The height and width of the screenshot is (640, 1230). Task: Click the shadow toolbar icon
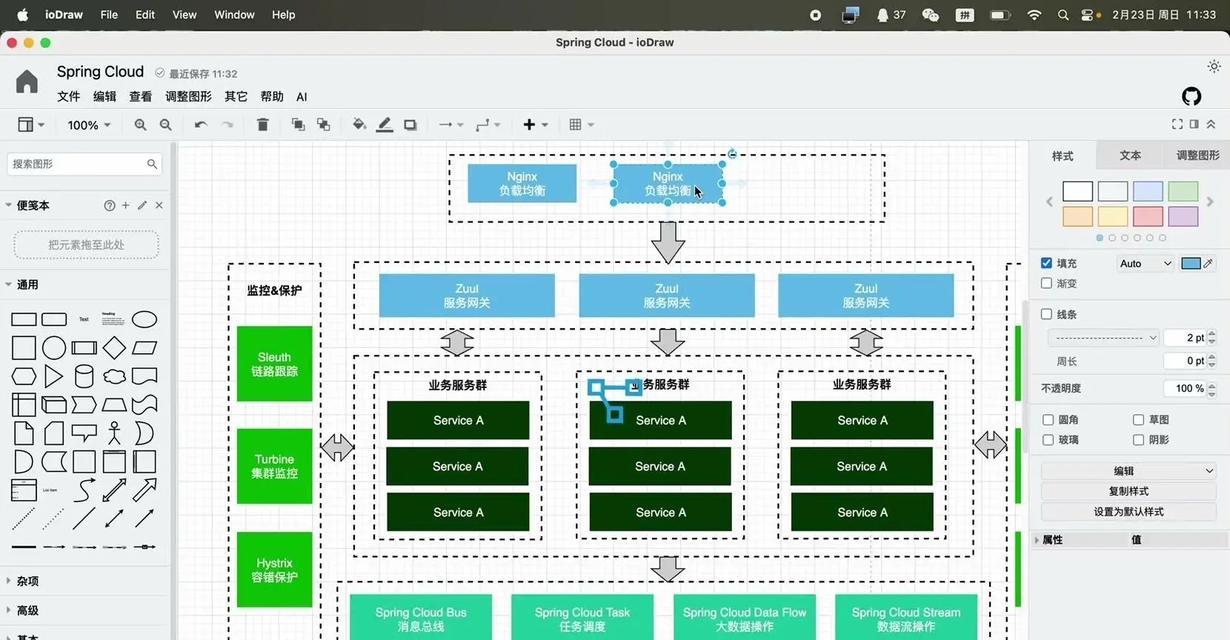tap(410, 125)
